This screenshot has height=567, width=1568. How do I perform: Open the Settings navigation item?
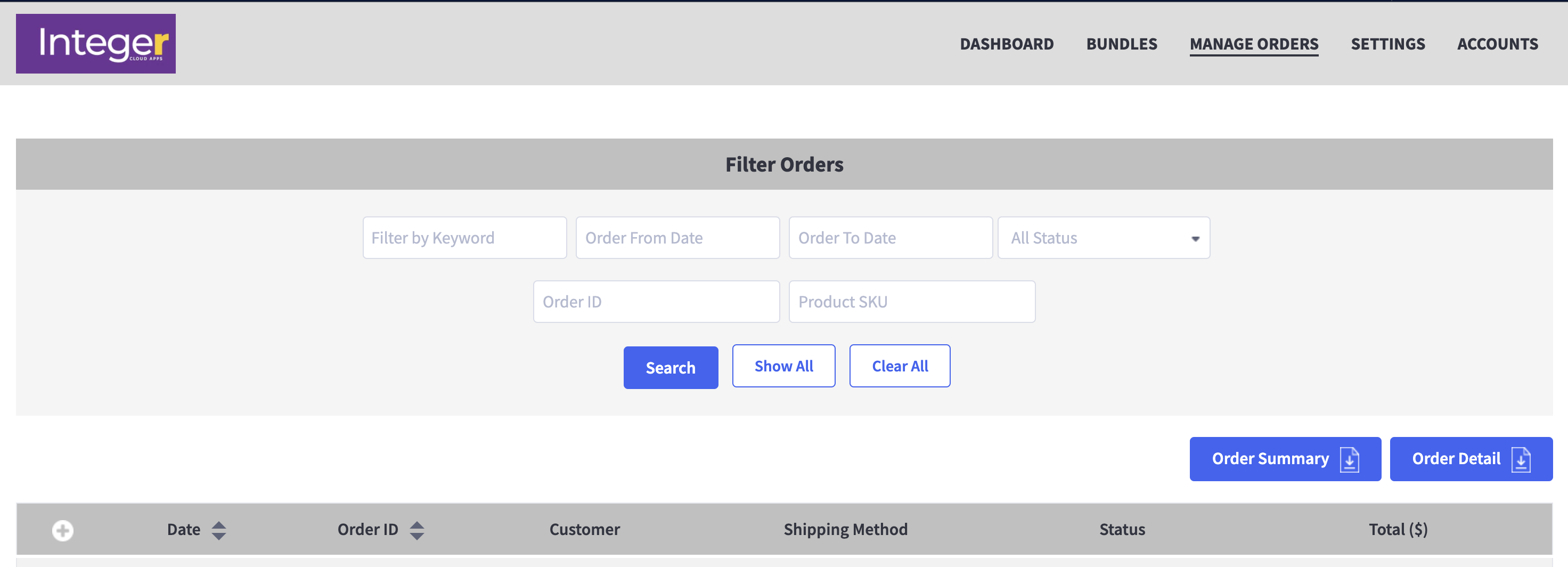(1388, 44)
